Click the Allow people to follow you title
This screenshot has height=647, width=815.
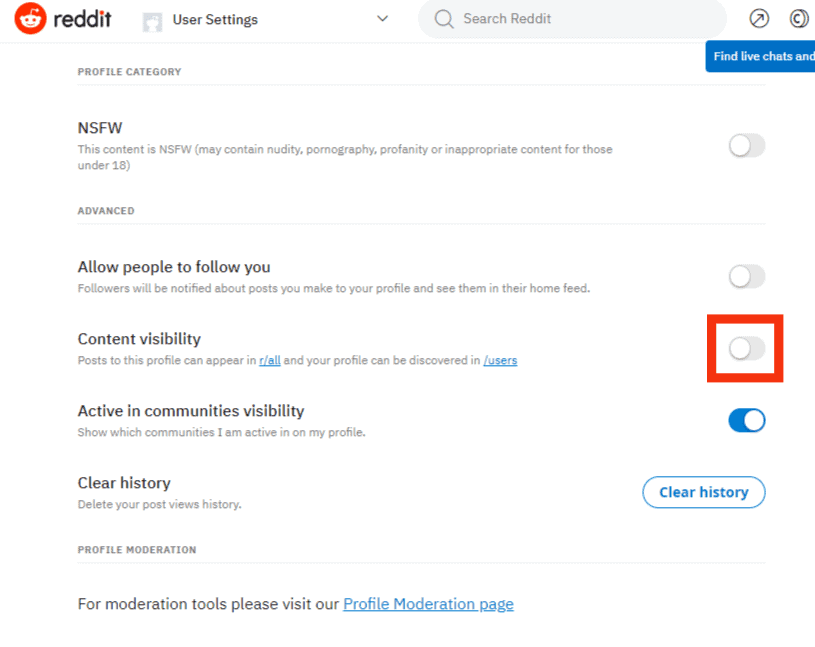[x=174, y=267]
